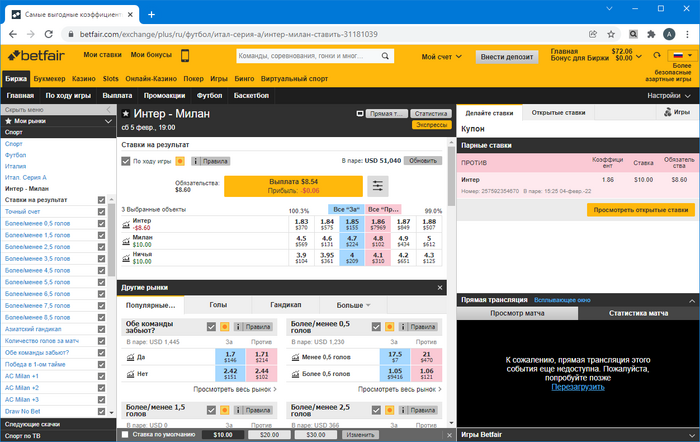Open the Покер tab
This screenshot has height=442, width=700.
(193, 79)
